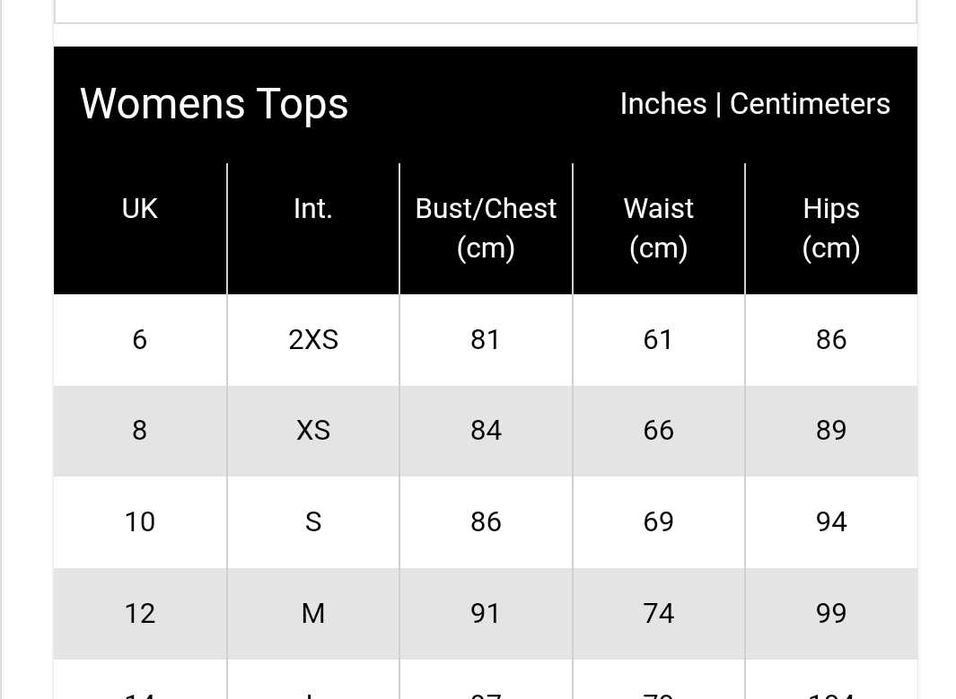The height and width of the screenshot is (699, 956).
Task: Click the XS international size cell
Action: point(313,430)
